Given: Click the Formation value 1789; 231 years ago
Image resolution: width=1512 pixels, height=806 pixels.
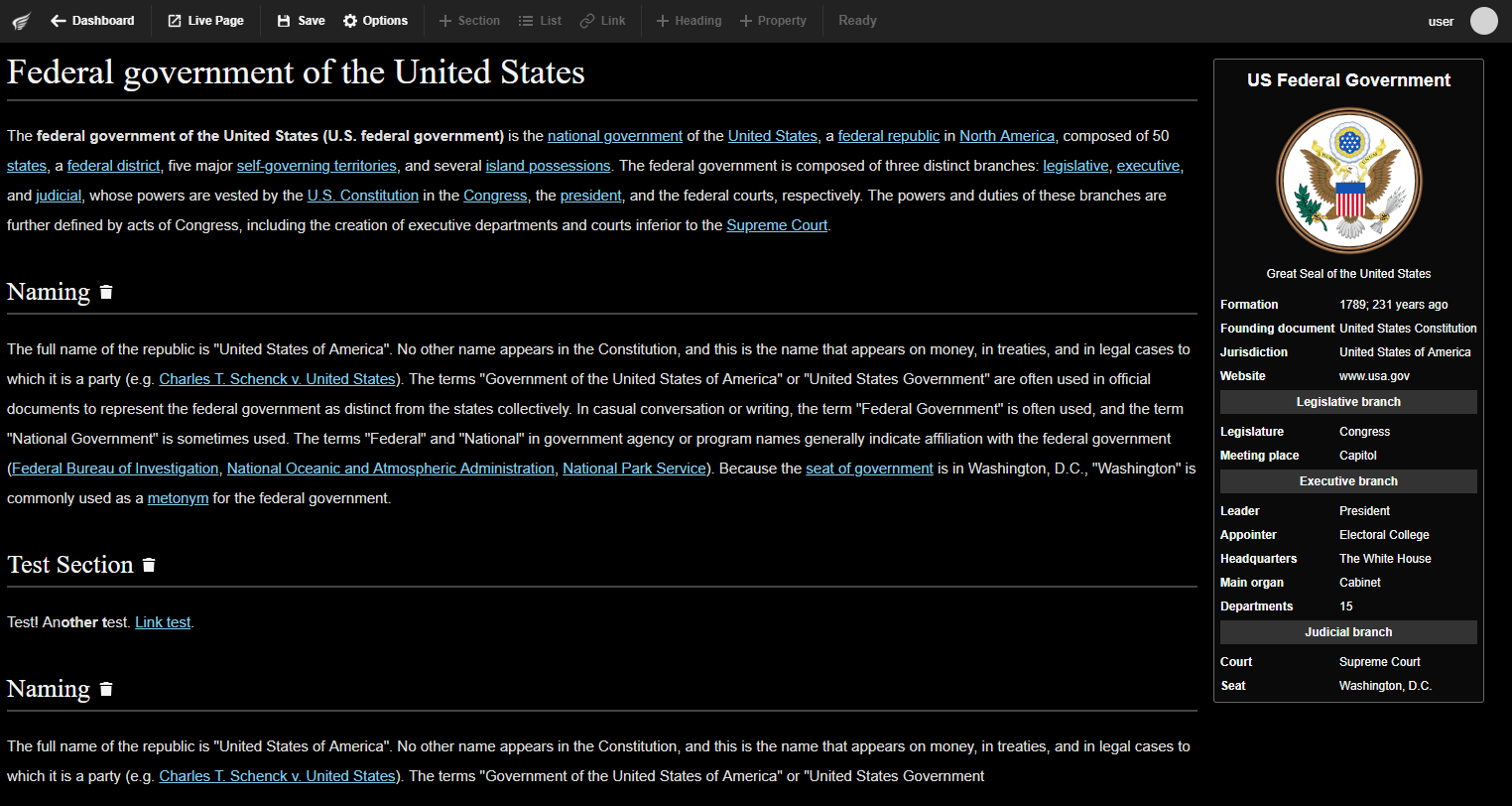Looking at the screenshot, I should tap(1393, 305).
